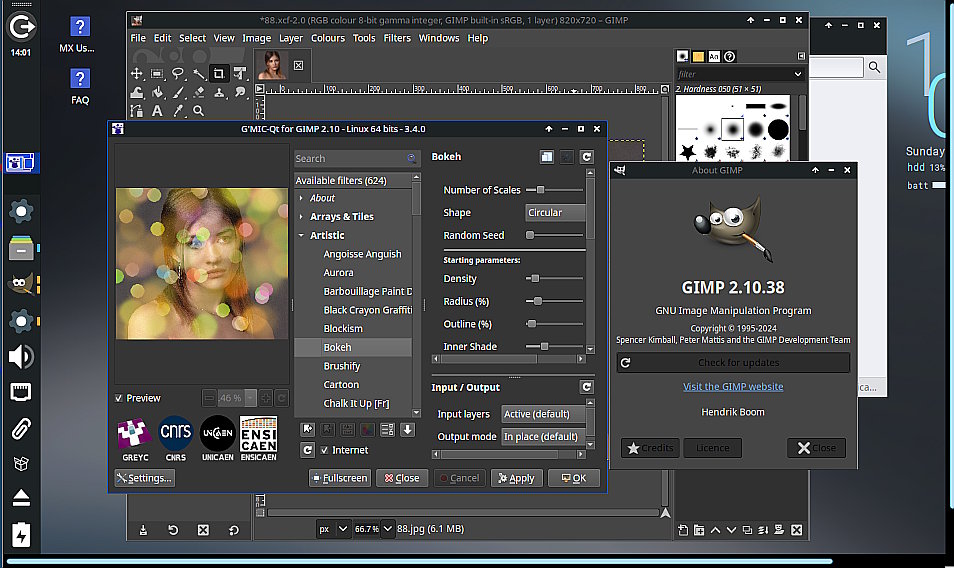954x568 pixels.
Task: Open the Shape dropdown set to Circular
Action: click(555, 213)
